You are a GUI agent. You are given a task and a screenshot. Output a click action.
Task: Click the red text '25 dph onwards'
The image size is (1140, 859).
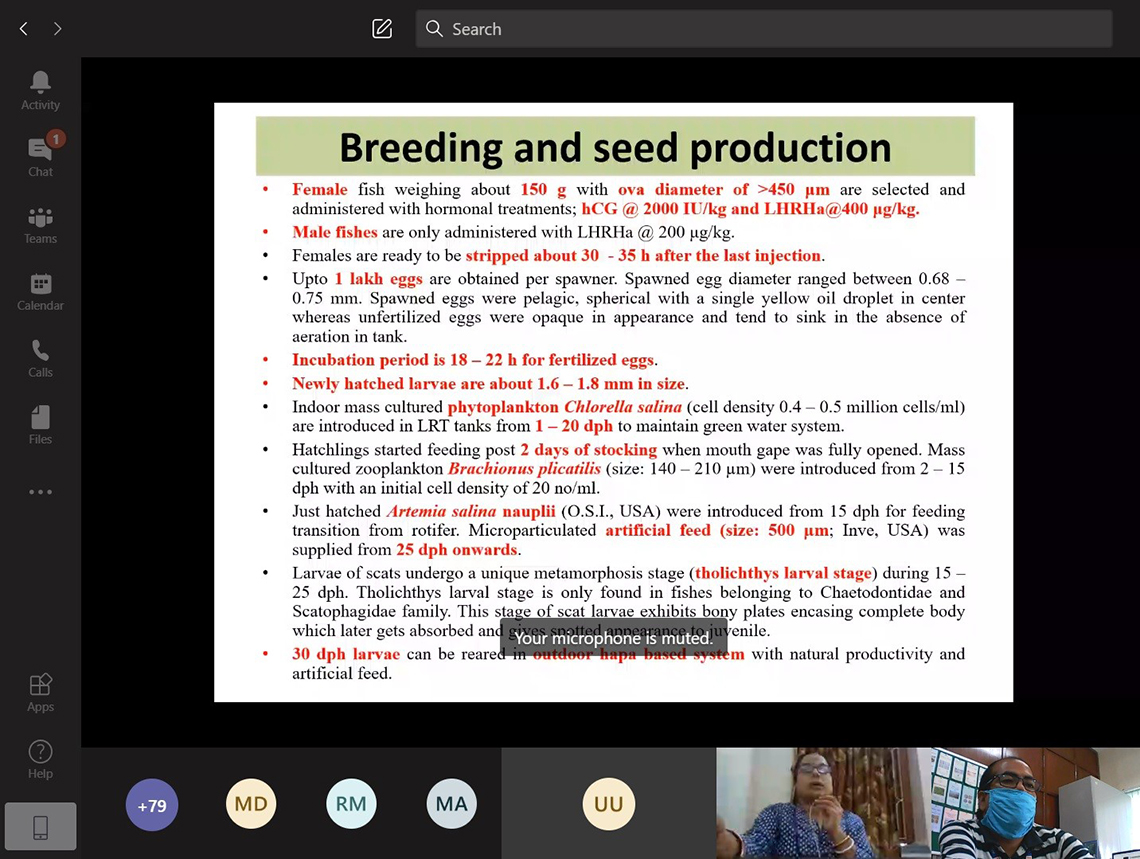coord(457,549)
